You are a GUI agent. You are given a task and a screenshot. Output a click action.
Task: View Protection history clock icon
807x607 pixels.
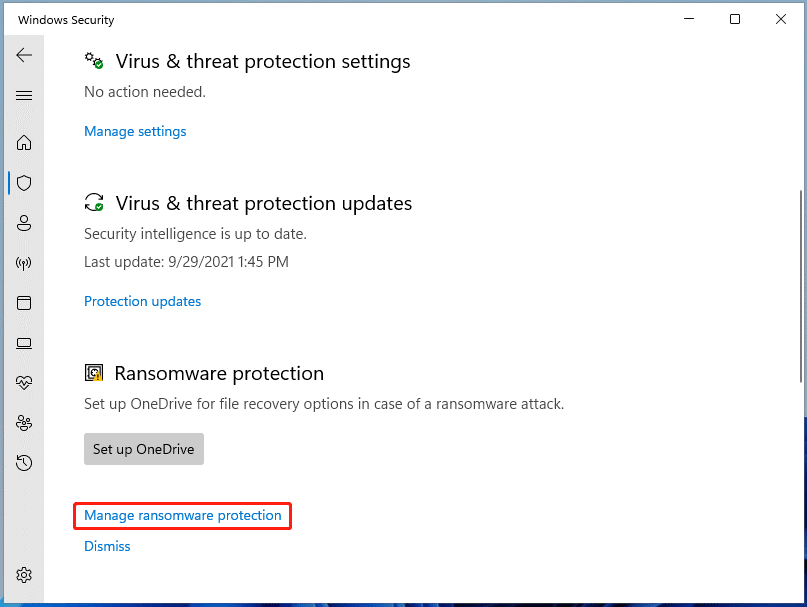tap(24, 463)
